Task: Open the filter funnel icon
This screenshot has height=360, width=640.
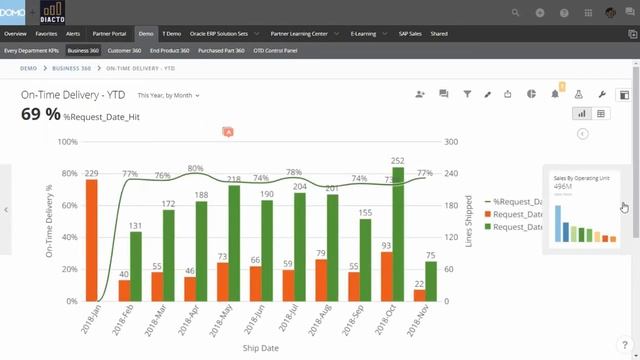Action: point(467,94)
